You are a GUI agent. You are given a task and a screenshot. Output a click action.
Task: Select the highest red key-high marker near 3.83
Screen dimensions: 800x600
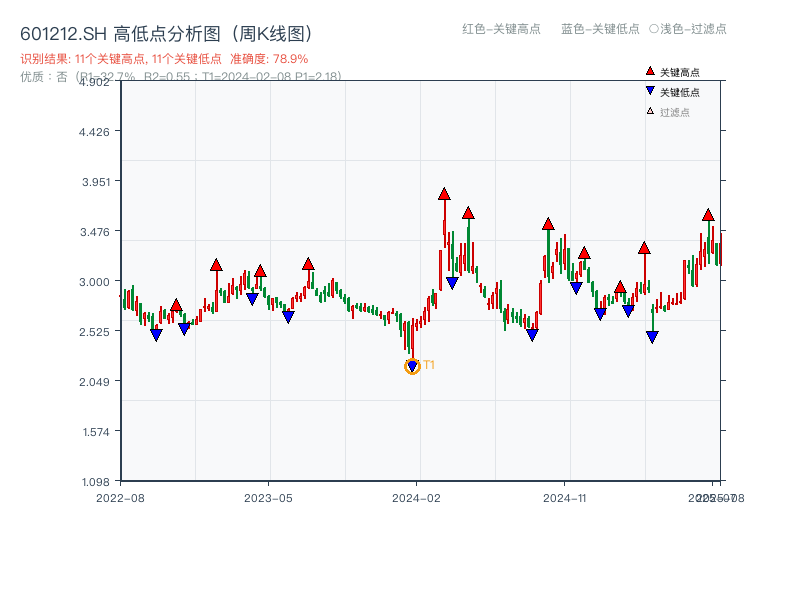pos(444,194)
